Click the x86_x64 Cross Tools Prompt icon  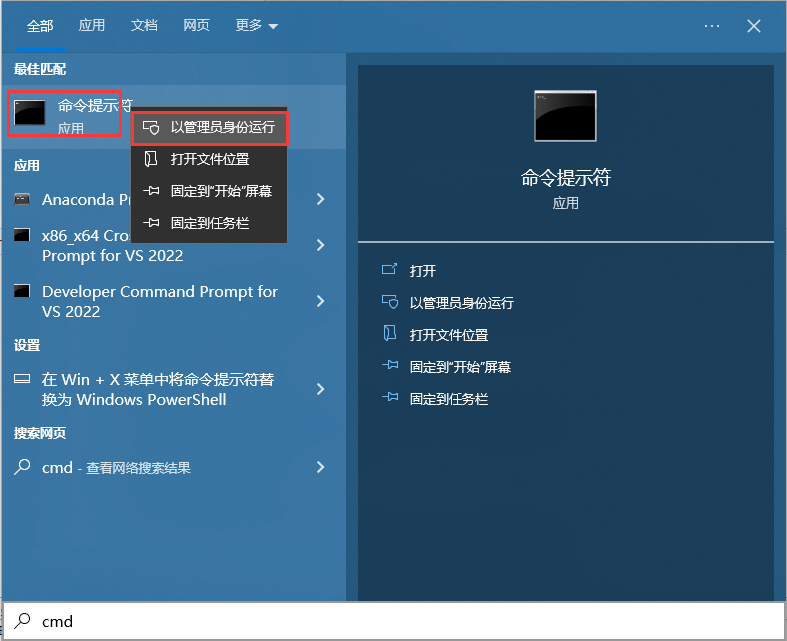[x=22, y=234]
